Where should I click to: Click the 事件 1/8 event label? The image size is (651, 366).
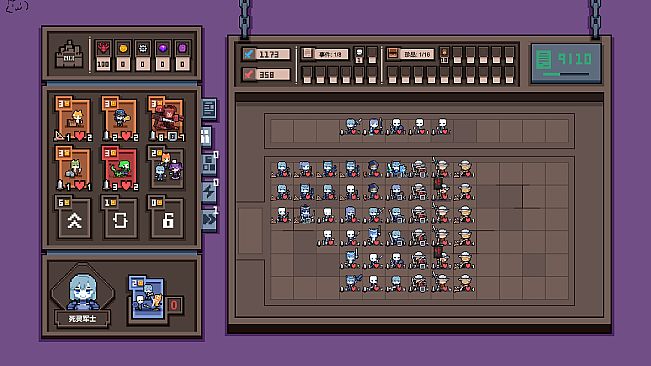click(x=331, y=54)
